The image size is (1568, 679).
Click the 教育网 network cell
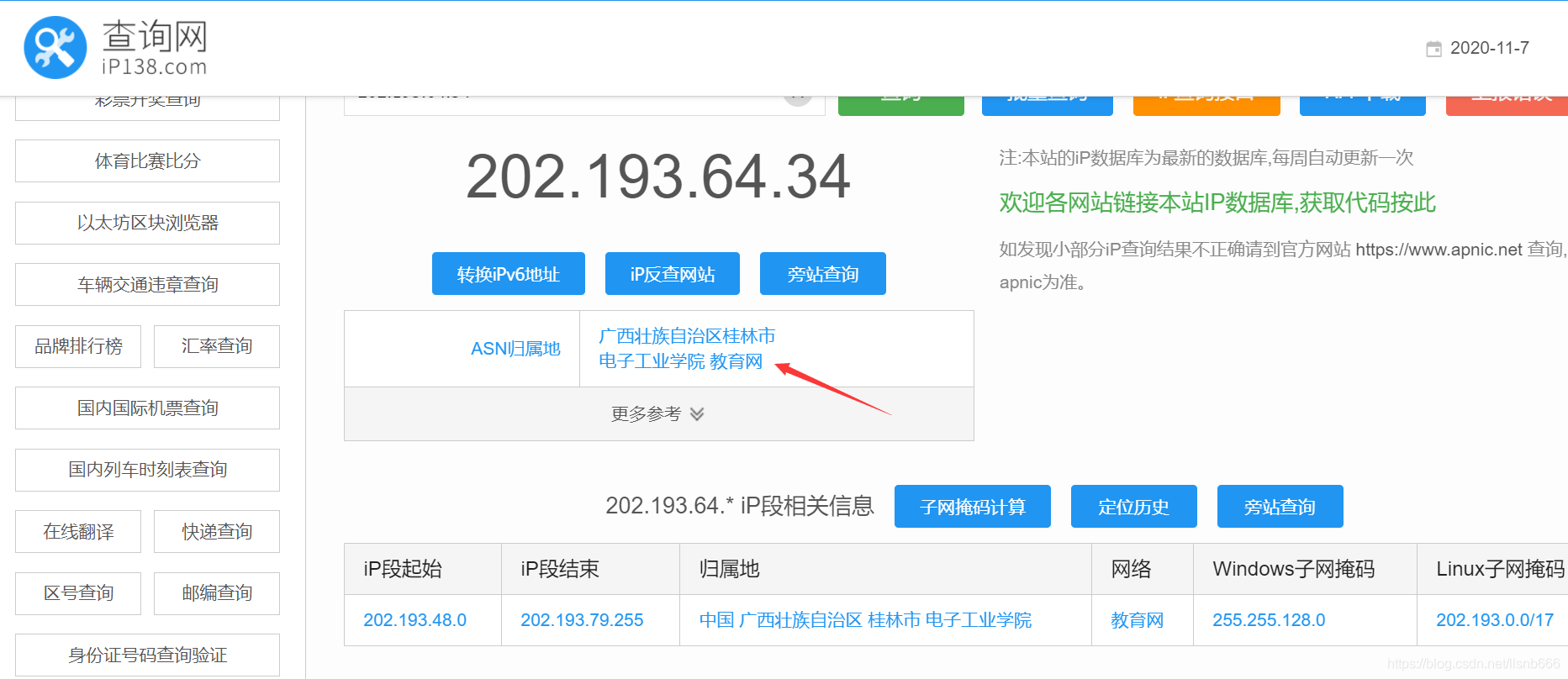(1137, 620)
